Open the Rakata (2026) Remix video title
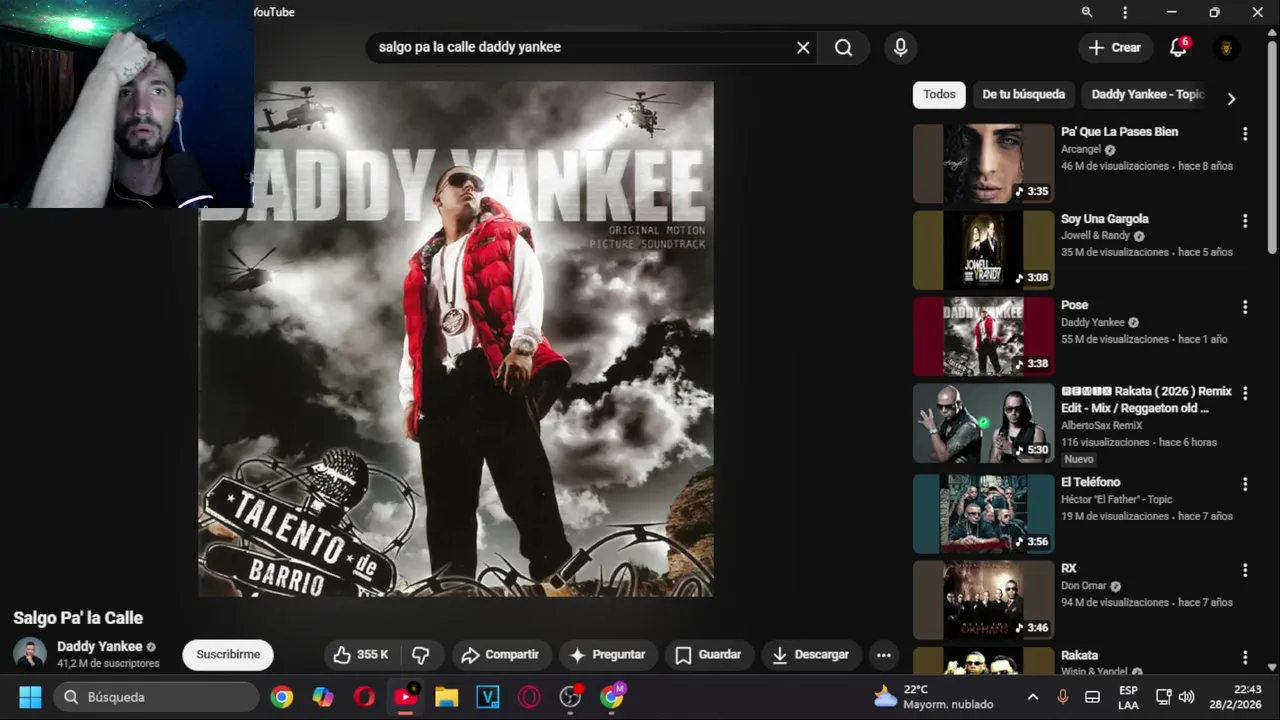The height and width of the screenshot is (720, 1280). click(1146, 400)
